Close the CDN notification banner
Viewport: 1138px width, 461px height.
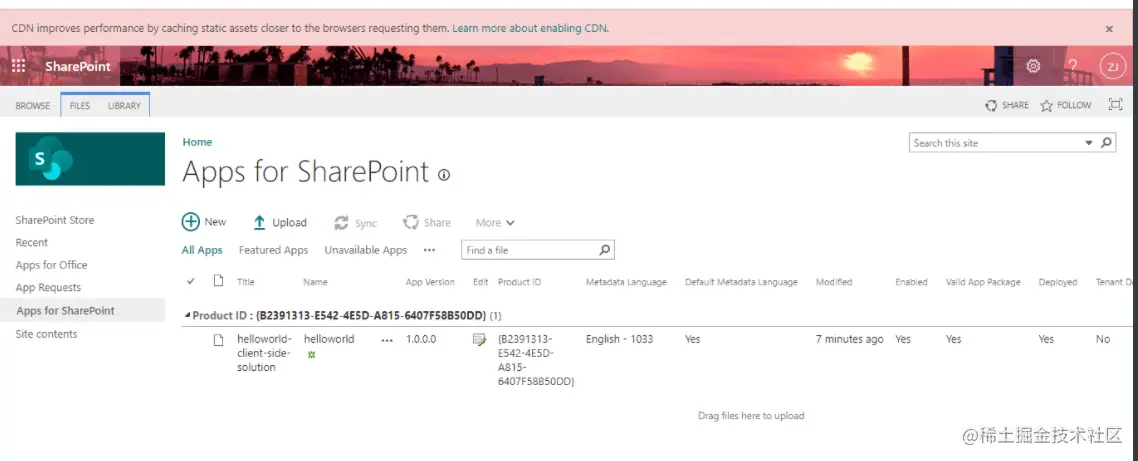point(1109,29)
